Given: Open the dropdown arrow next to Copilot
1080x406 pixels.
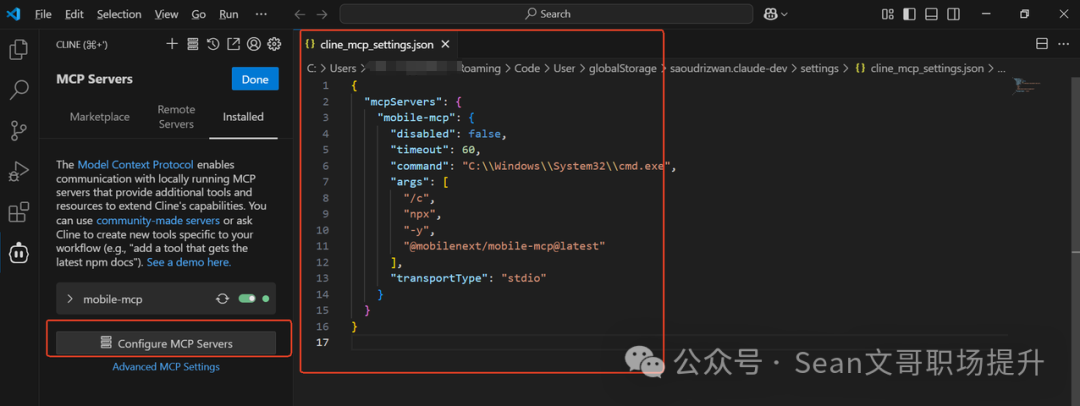Looking at the screenshot, I should click(x=784, y=14).
